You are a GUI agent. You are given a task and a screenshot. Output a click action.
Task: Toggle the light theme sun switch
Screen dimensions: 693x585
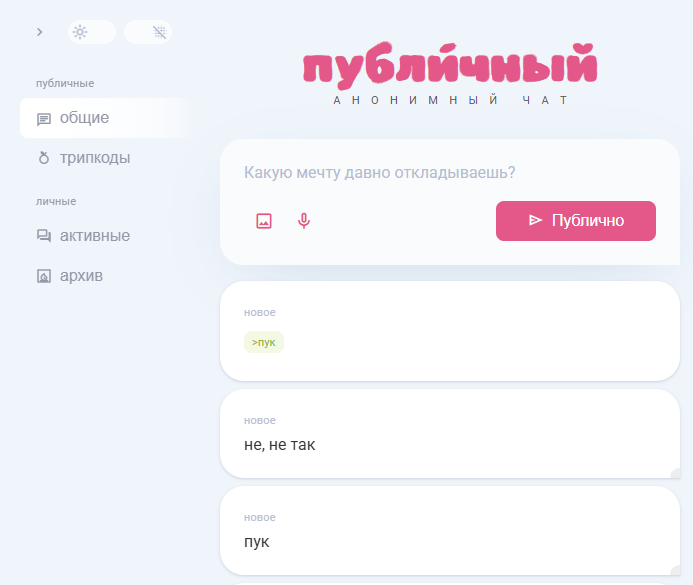click(x=92, y=32)
